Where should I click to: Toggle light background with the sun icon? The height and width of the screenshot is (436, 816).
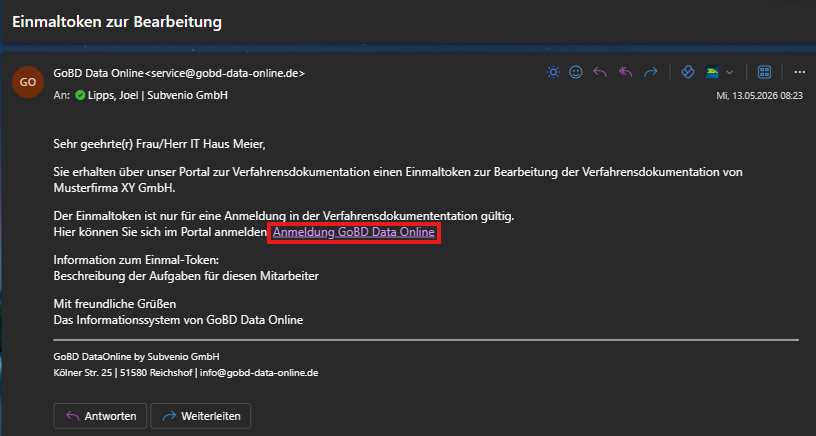[x=553, y=72]
